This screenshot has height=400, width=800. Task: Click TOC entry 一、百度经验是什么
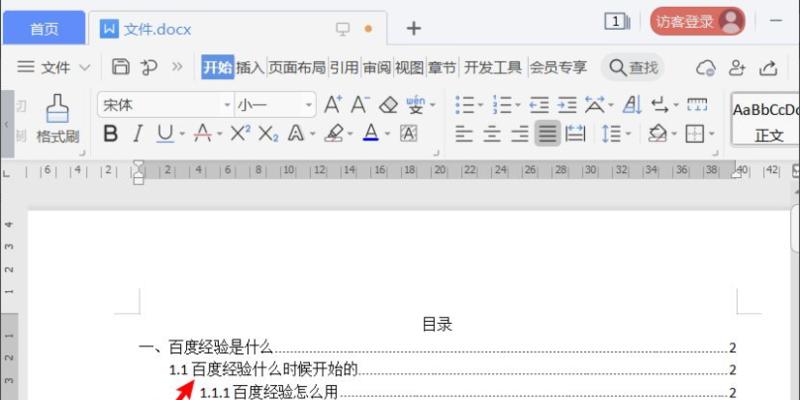(x=206, y=348)
